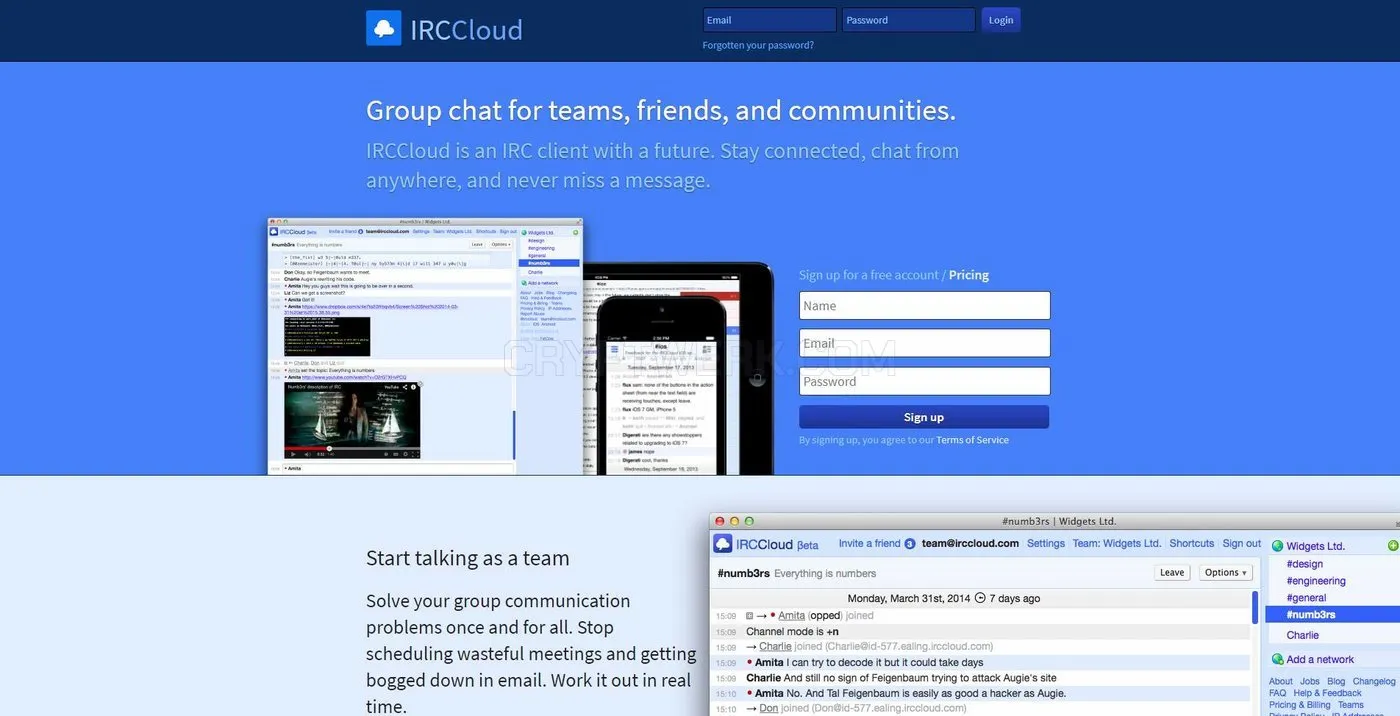Click the 'Add a network' link
This screenshot has width=1400, height=716.
[1320, 659]
